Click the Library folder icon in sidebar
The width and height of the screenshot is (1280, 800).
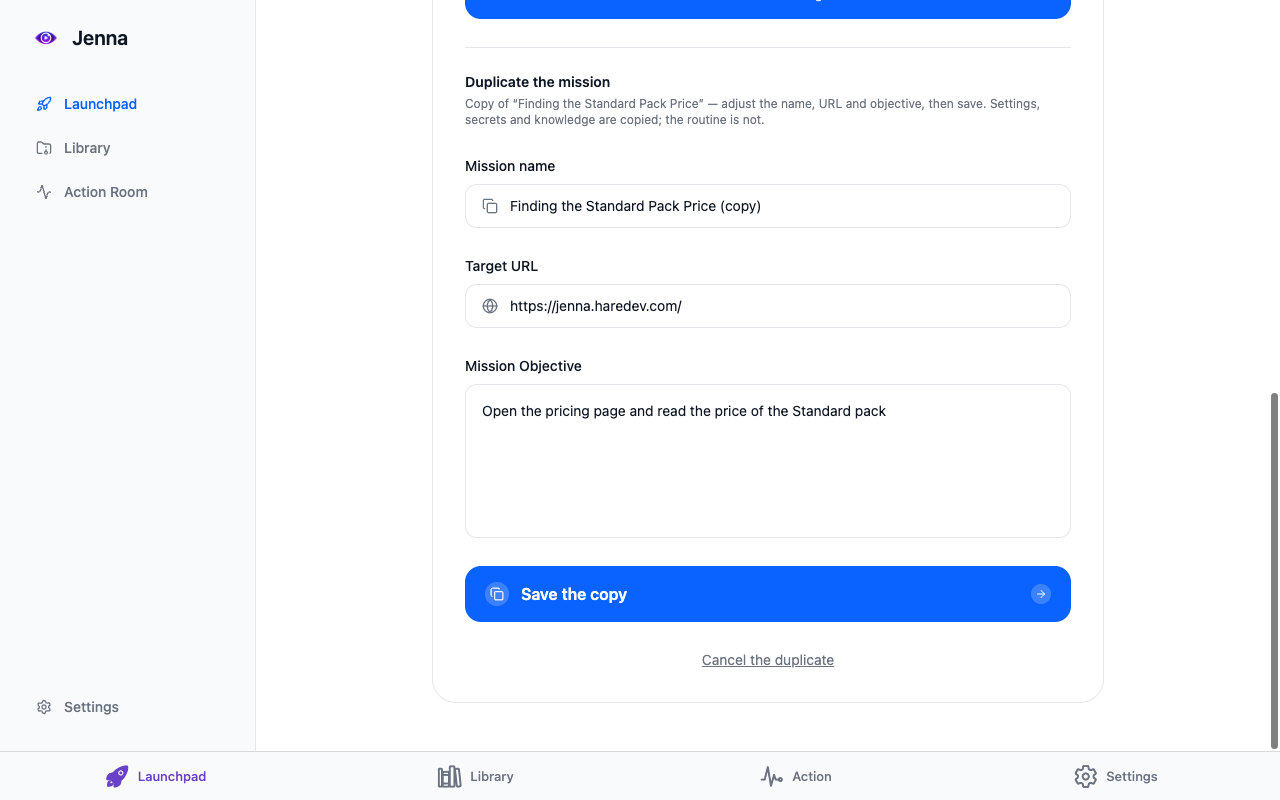[44, 148]
